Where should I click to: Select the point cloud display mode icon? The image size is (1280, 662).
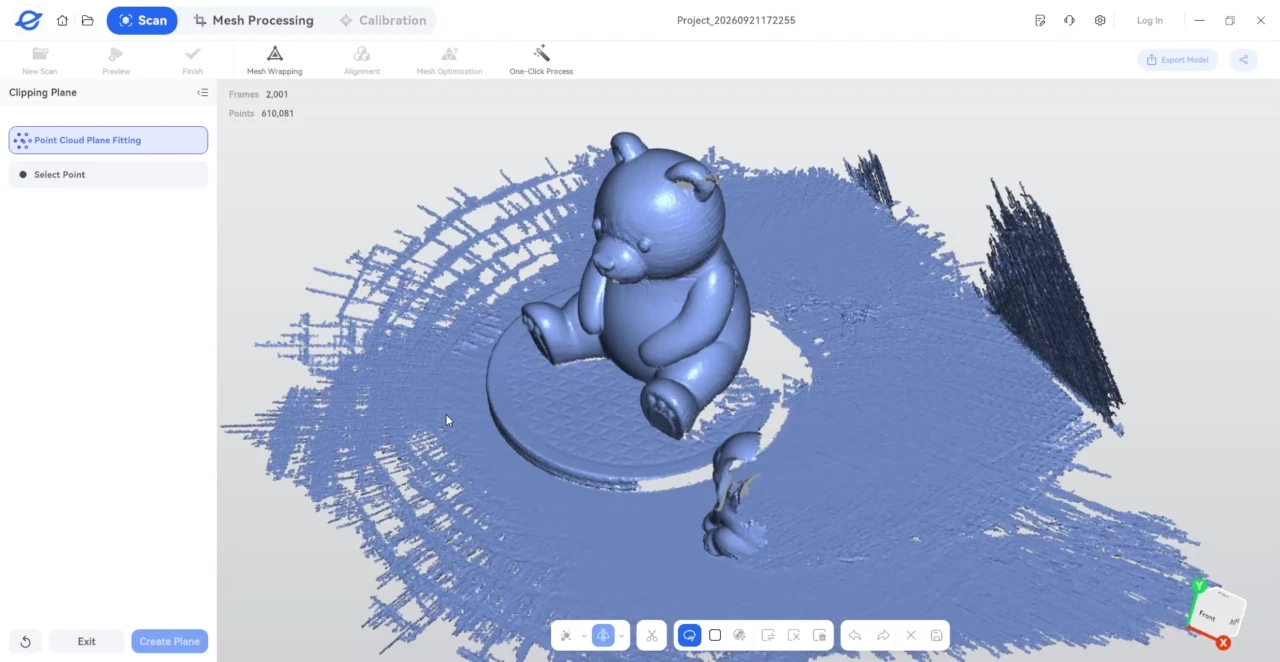566,636
